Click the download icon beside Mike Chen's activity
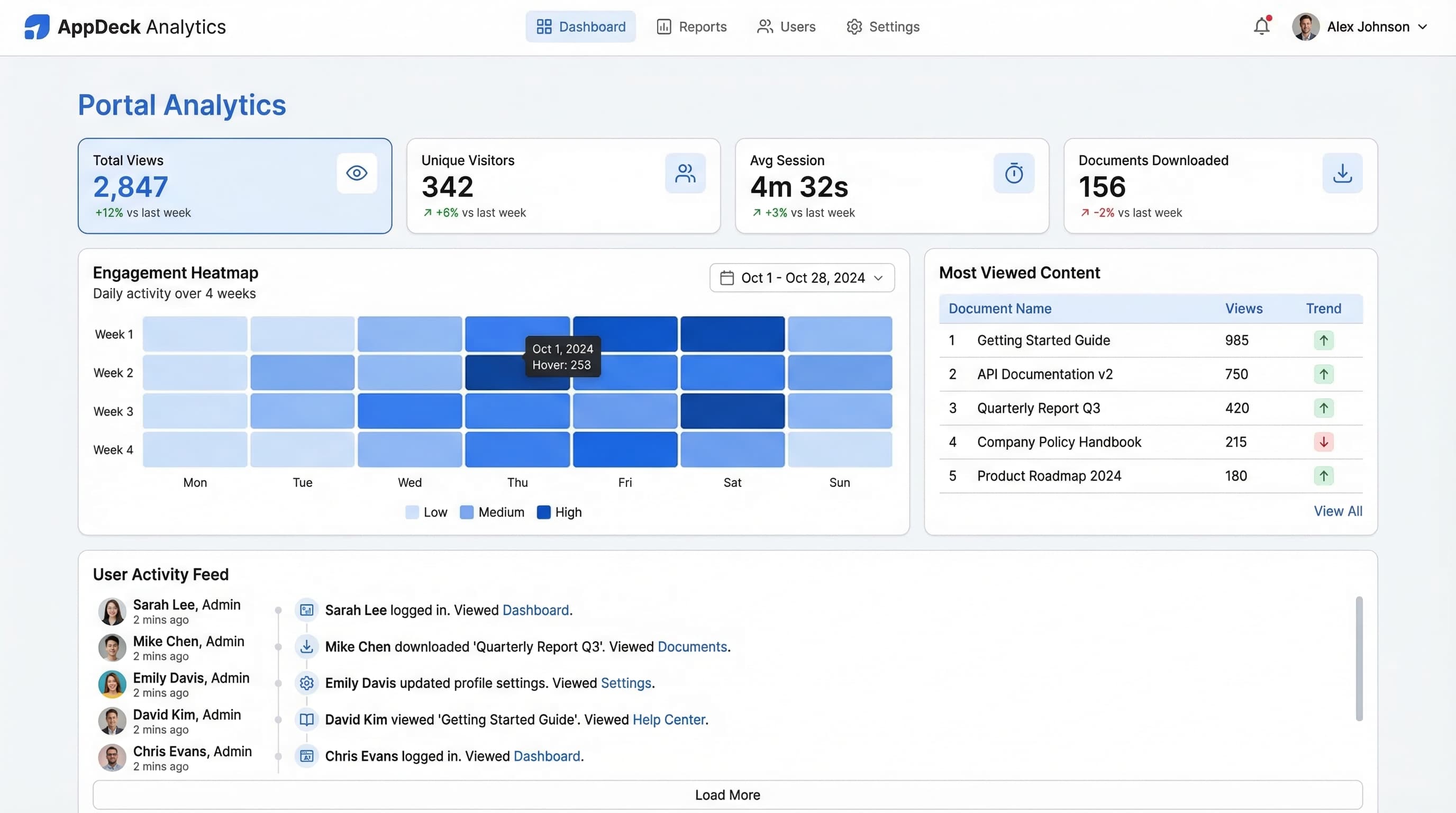Image resolution: width=1456 pixels, height=813 pixels. [306, 646]
